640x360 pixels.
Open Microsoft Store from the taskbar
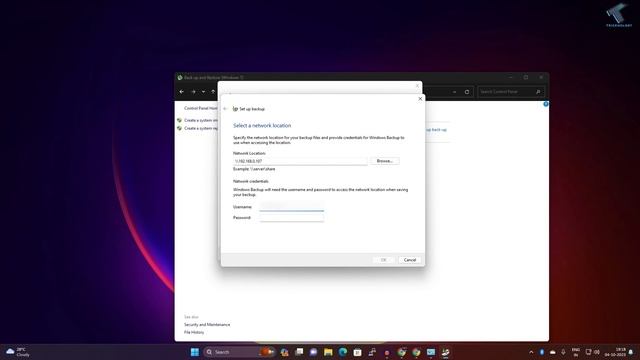pos(358,352)
